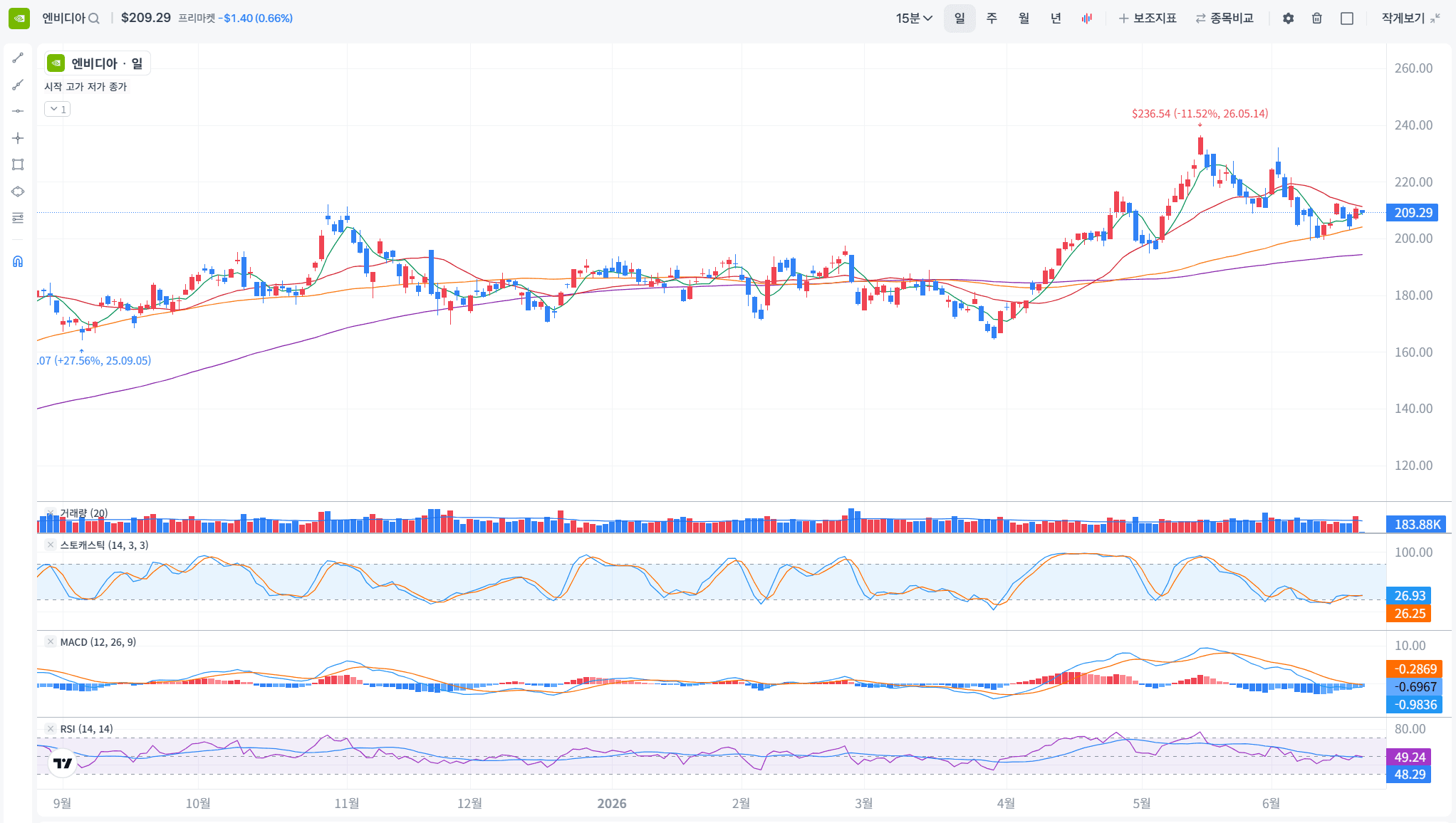Screen dimensions: 1456x823
Task: Click the MACD -0.6967 value label
Action: [1415, 686]
